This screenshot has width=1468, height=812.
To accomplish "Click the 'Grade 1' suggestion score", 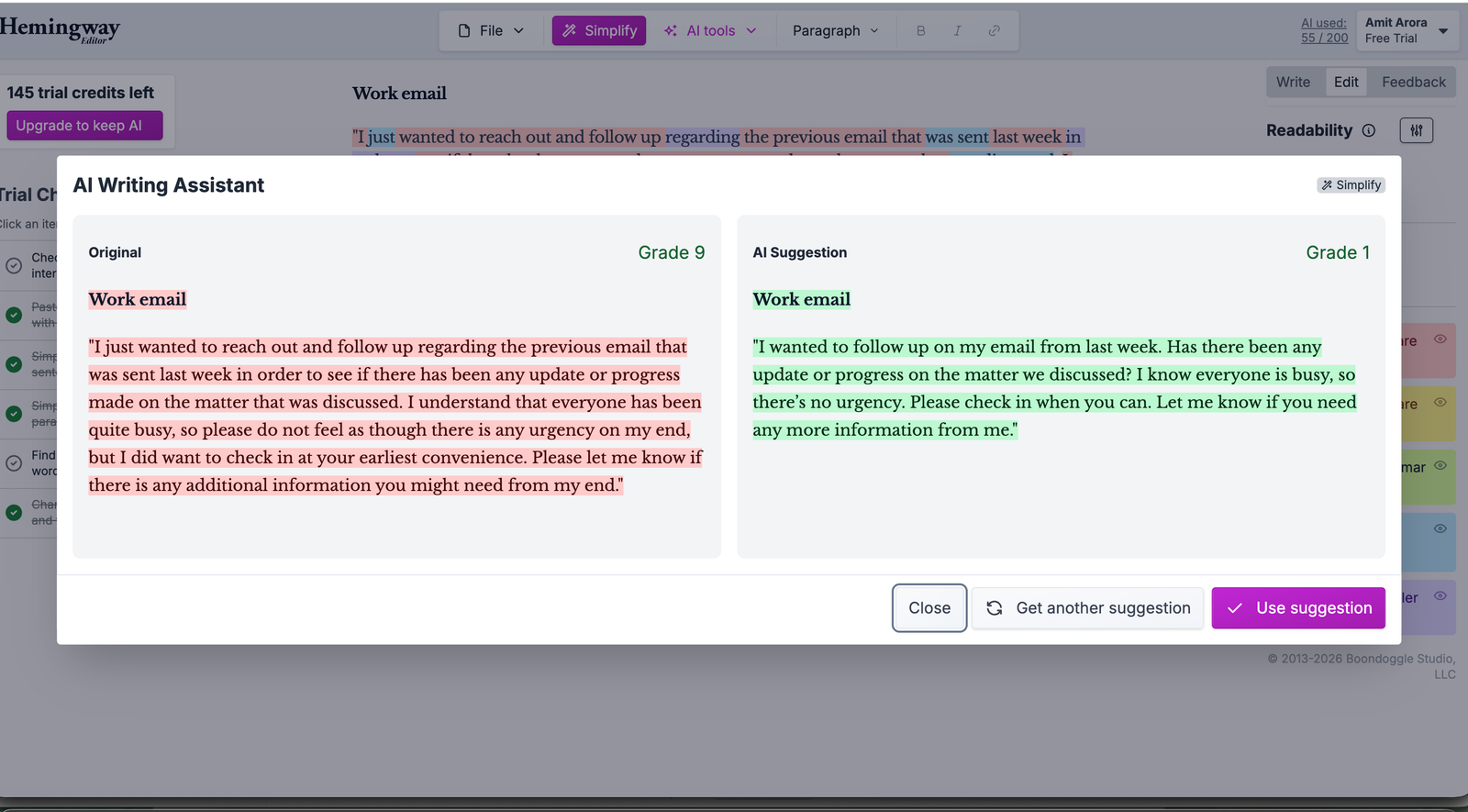I will pyautogui.click(x=1338, y=252).
